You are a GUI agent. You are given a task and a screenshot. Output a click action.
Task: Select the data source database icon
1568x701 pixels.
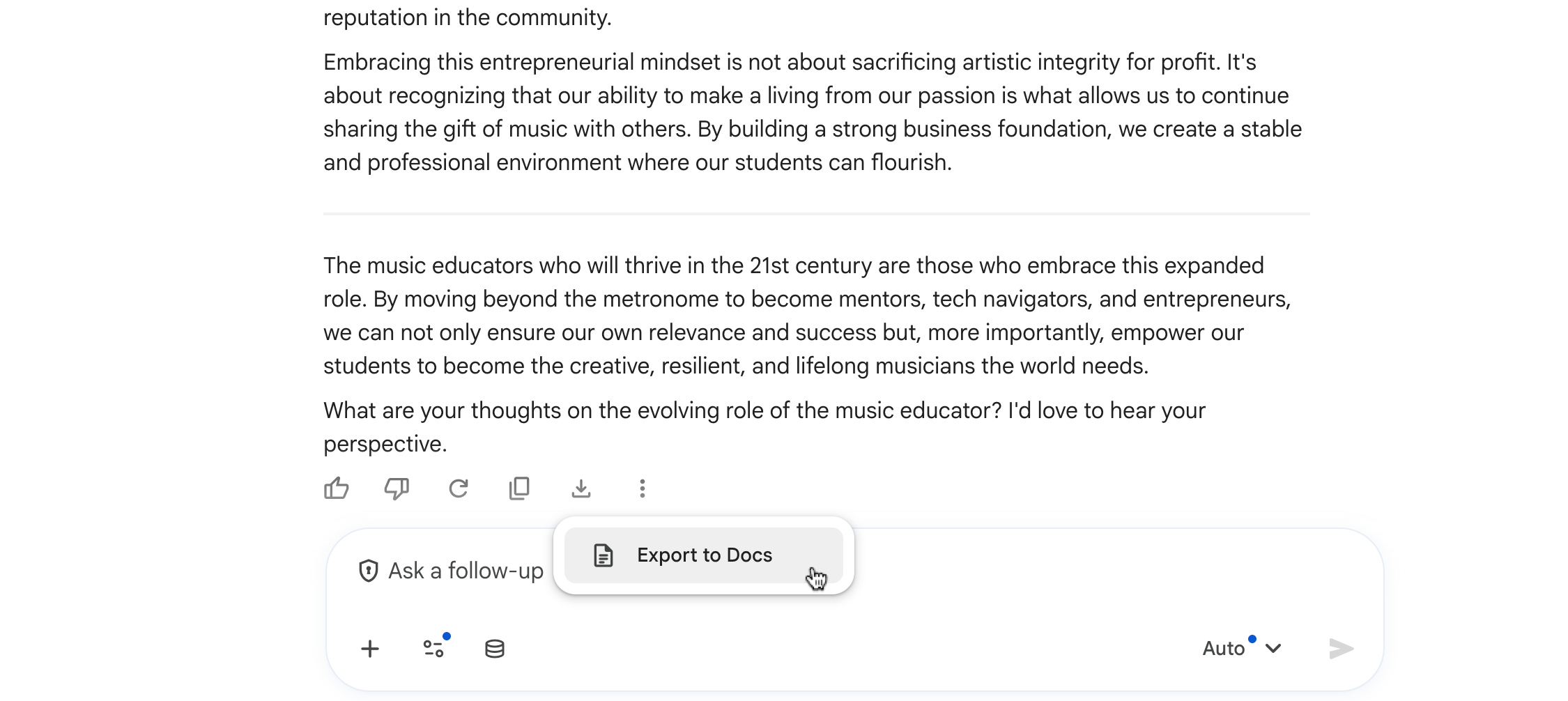(x=494, y=648)
